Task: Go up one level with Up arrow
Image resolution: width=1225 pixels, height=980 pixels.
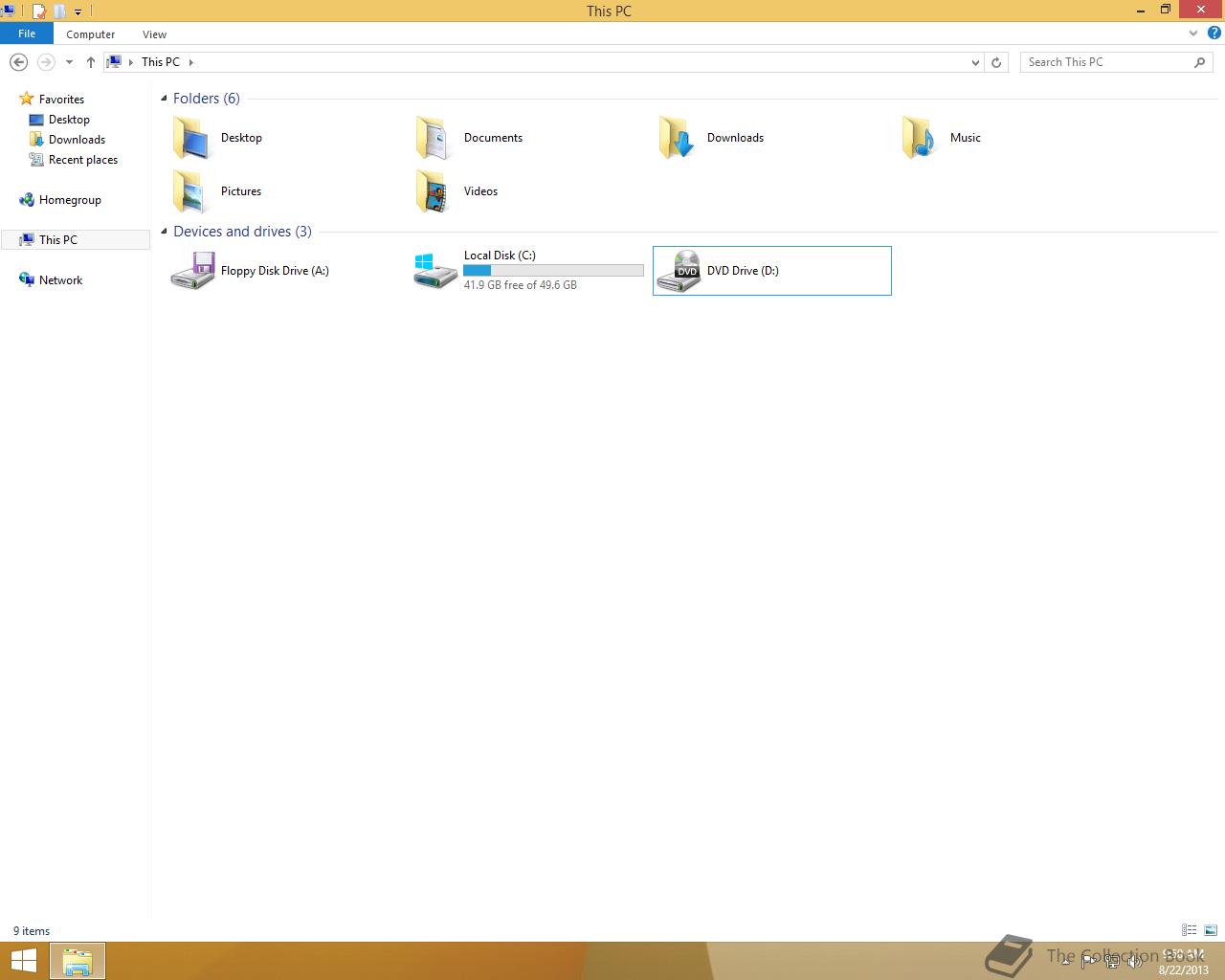Action: click(x=91, y=62)
